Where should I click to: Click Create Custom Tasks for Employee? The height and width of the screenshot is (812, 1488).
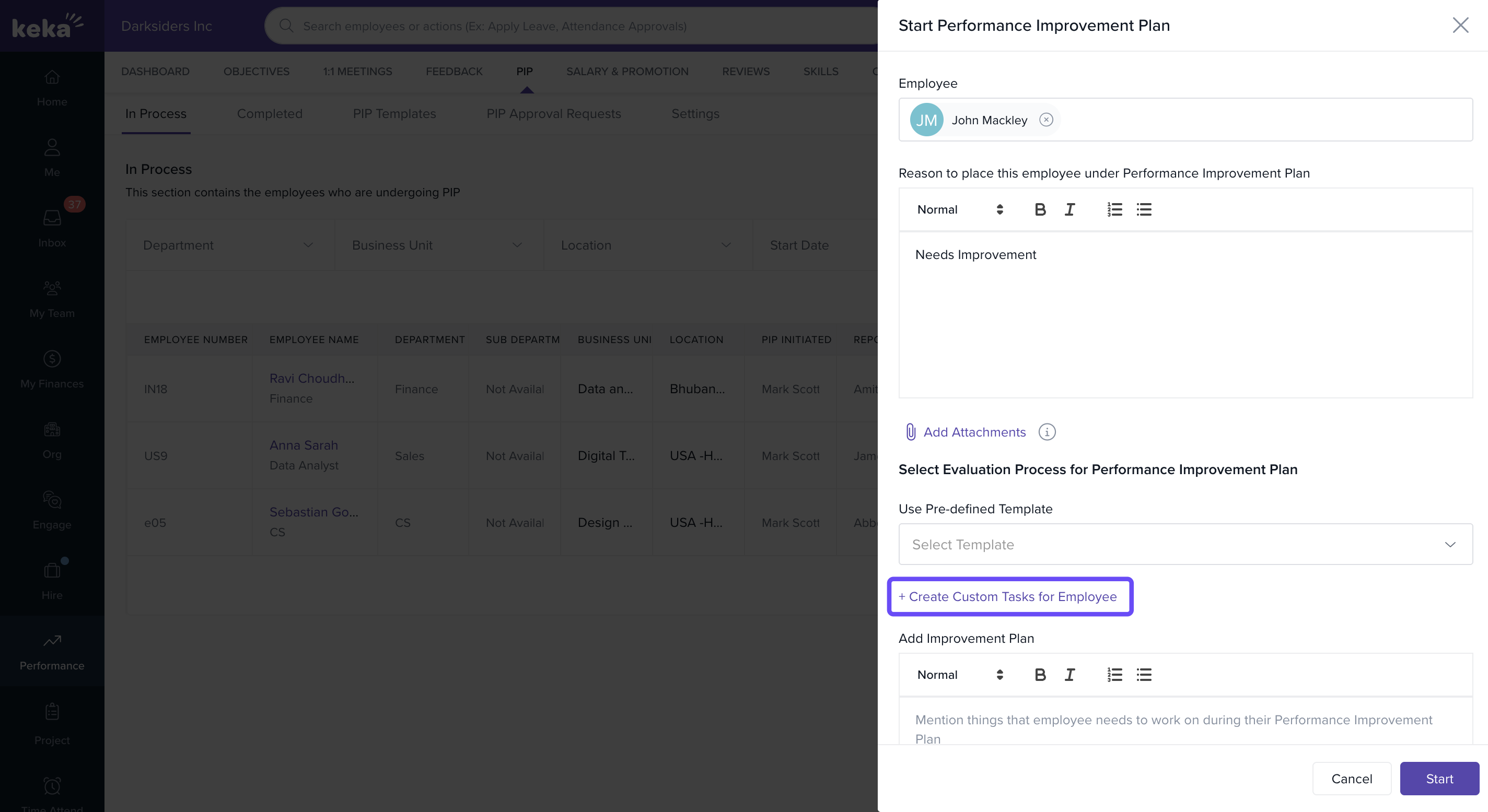[x=1010, y=596]
